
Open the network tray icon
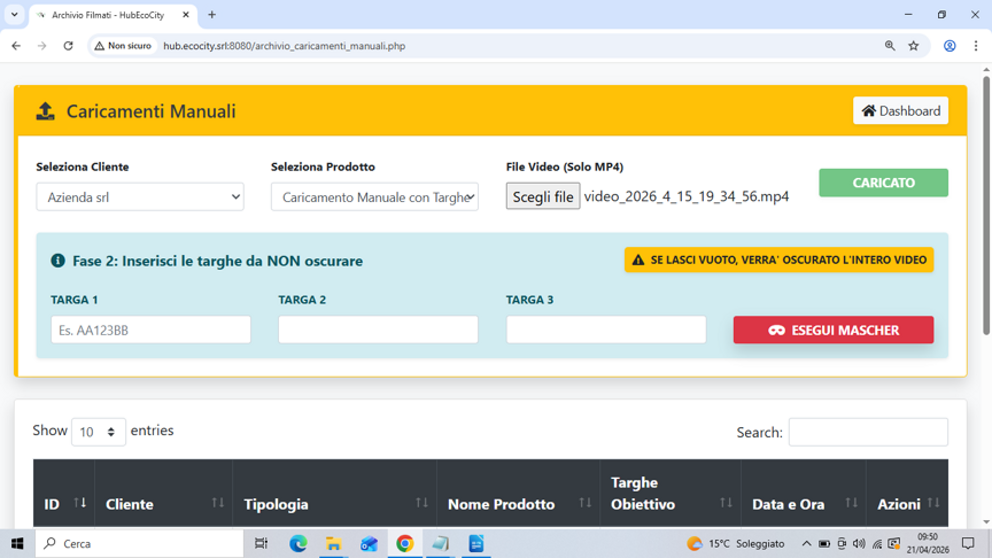[x=877, y=543]
